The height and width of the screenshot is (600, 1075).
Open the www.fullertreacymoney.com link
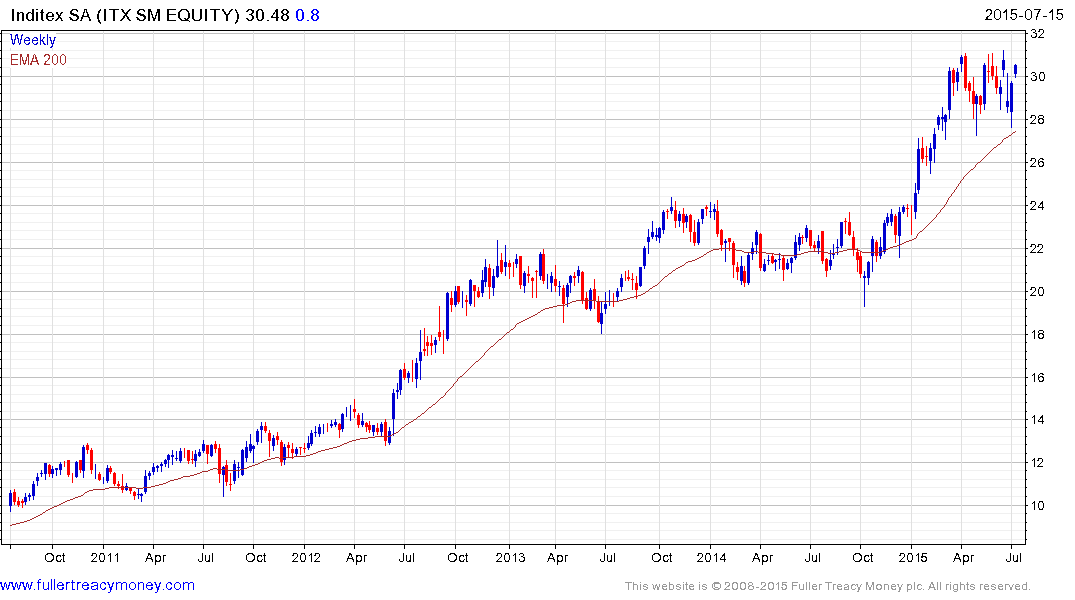(98, 585)
